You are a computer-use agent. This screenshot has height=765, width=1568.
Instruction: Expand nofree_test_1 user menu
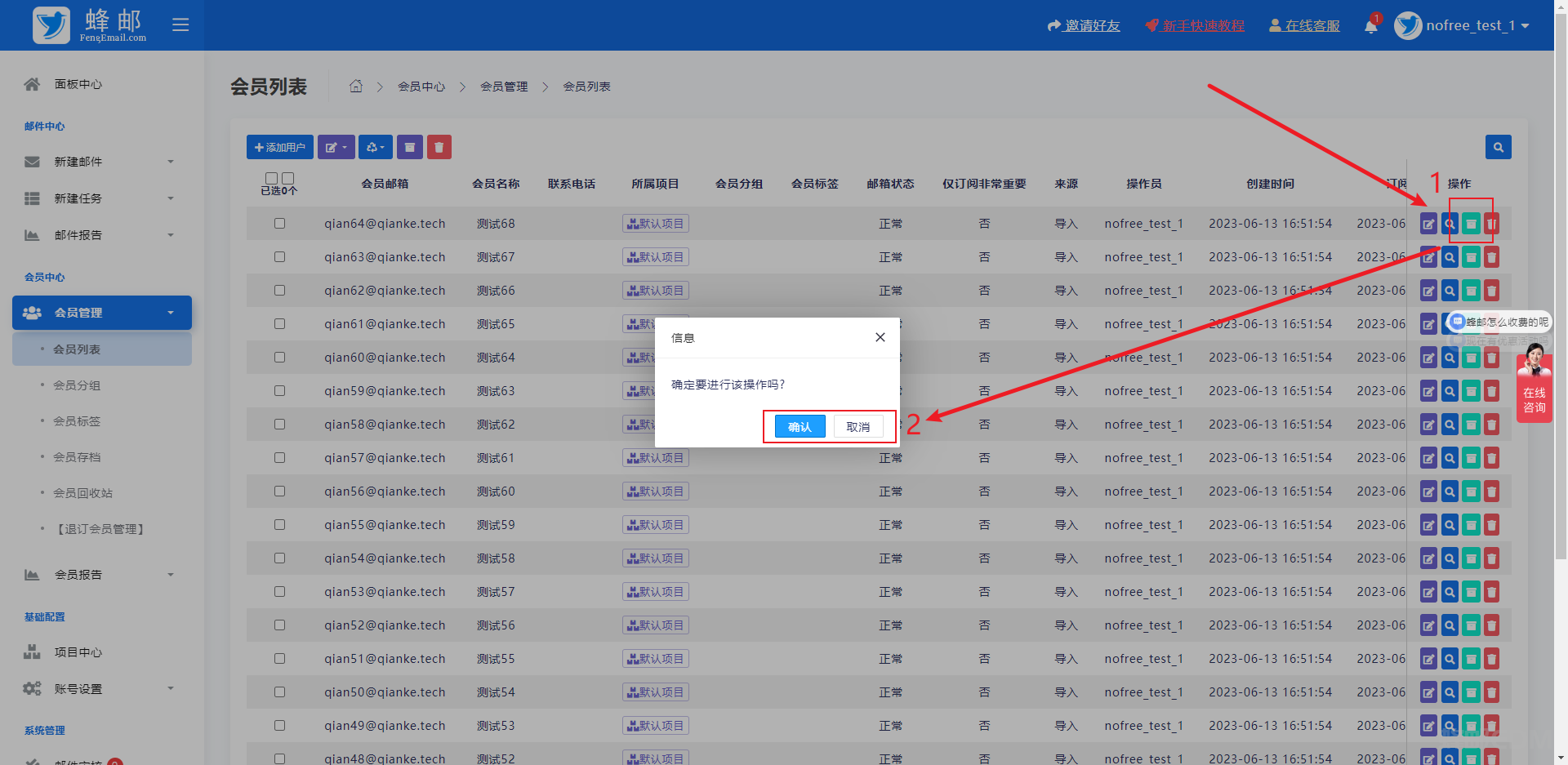point(1463,25)
